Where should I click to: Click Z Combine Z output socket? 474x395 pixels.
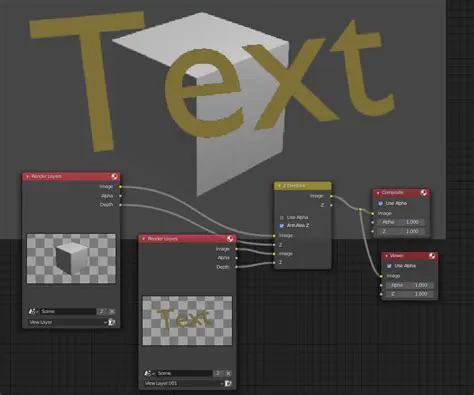click(331, 205)
